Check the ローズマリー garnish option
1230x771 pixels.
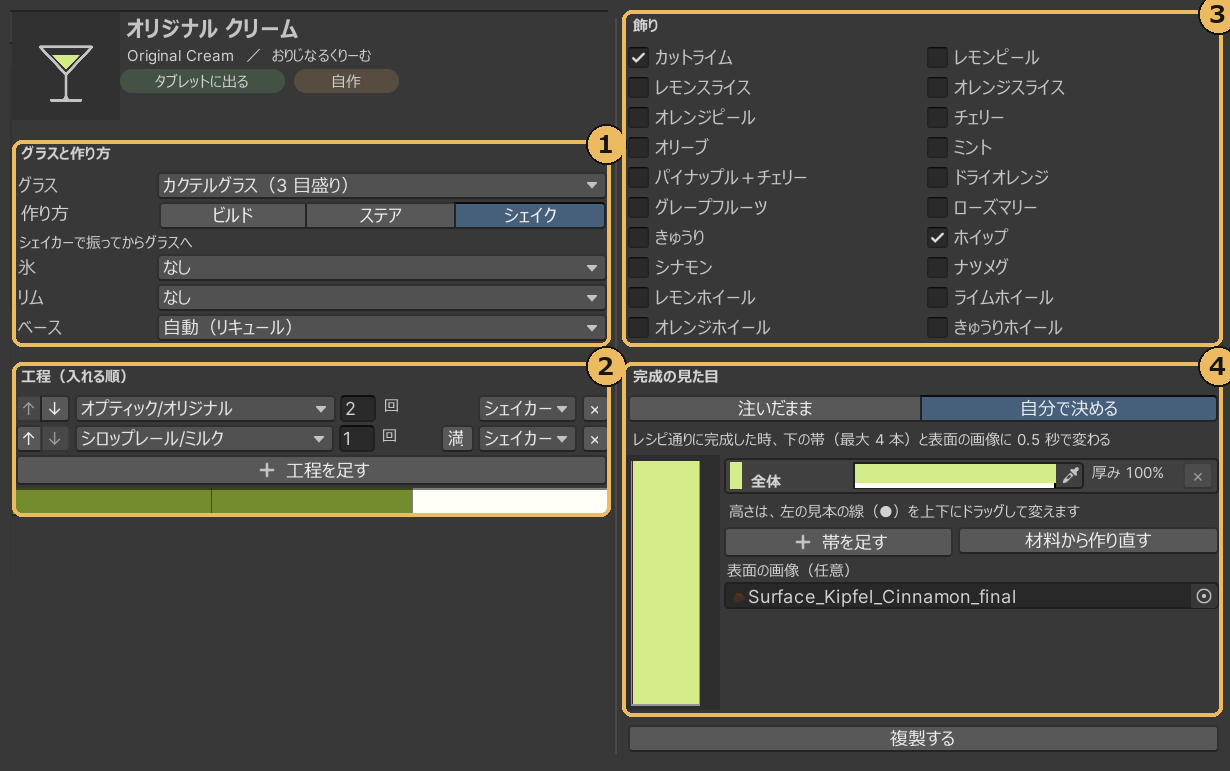click(937, 207)
